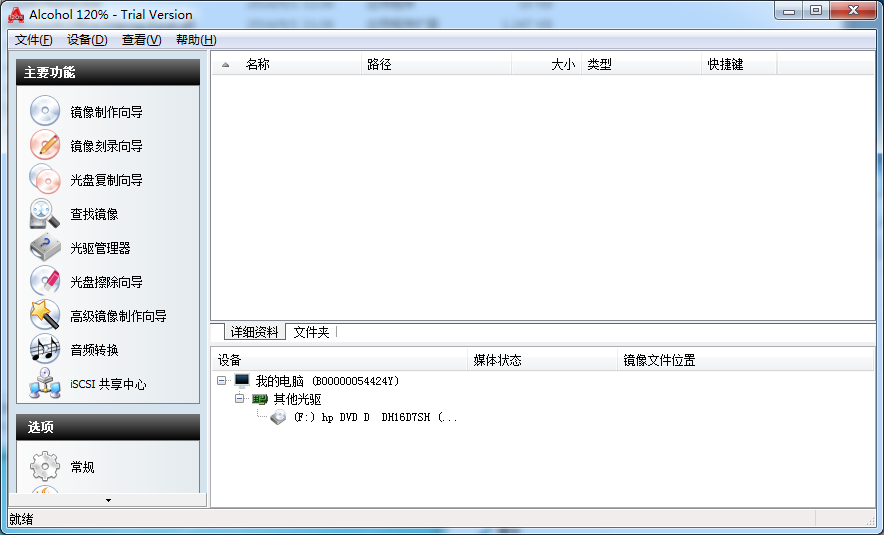Switch to the 文件夹 tab
Image resolution: width=884 pixels, height=535 pixels.
click(311, 332)
